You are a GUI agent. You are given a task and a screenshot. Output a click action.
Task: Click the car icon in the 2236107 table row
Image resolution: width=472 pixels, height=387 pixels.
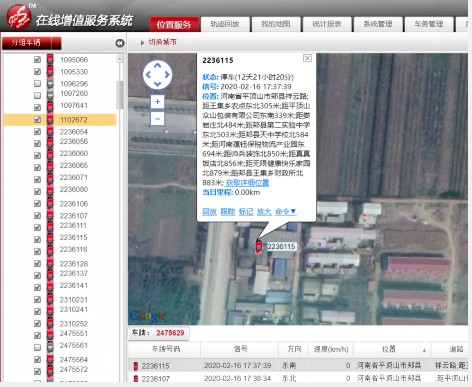click(136, 379)
